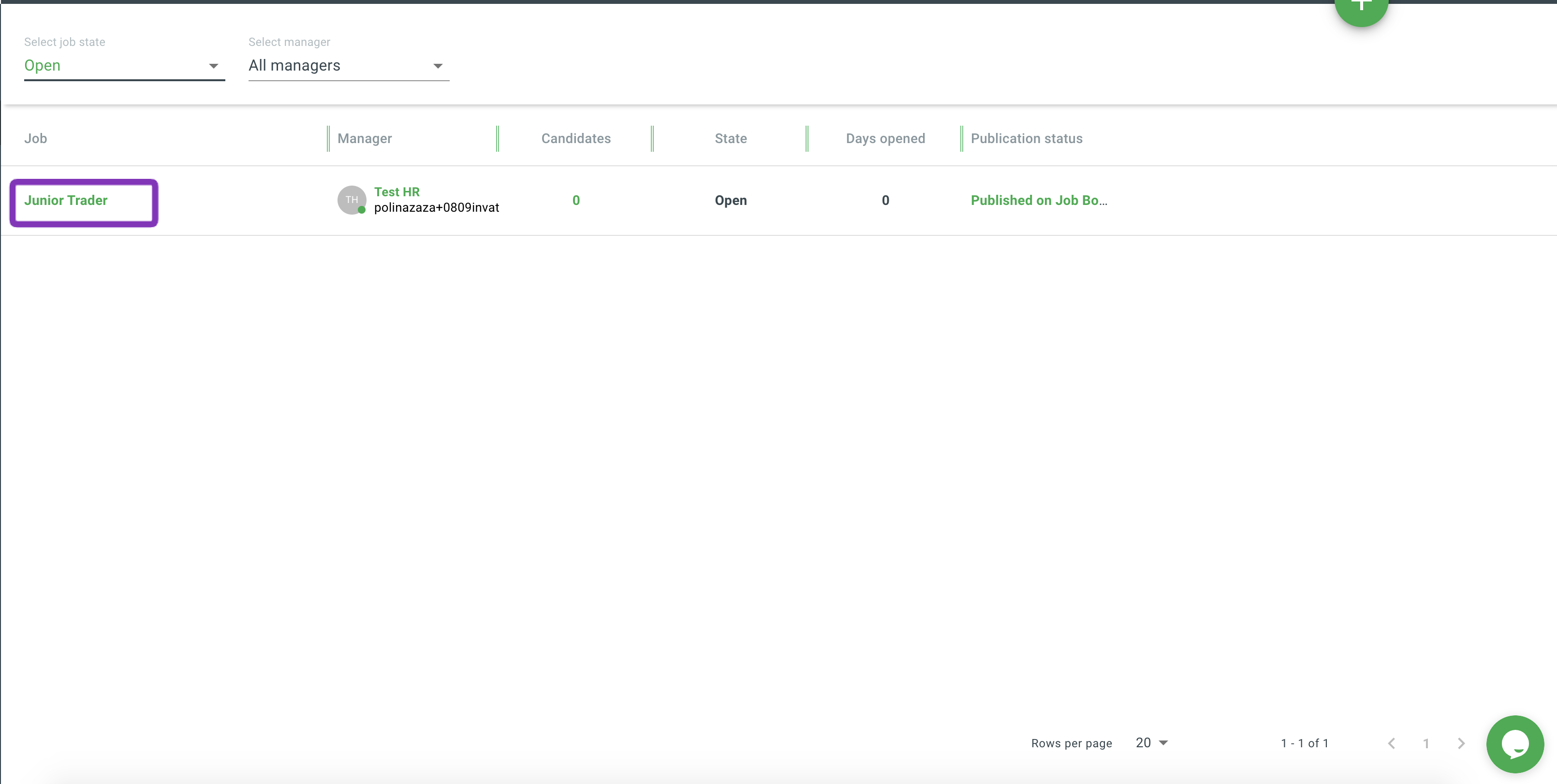
Task: Sort by the Candidates column header
Action: [575, 138]
